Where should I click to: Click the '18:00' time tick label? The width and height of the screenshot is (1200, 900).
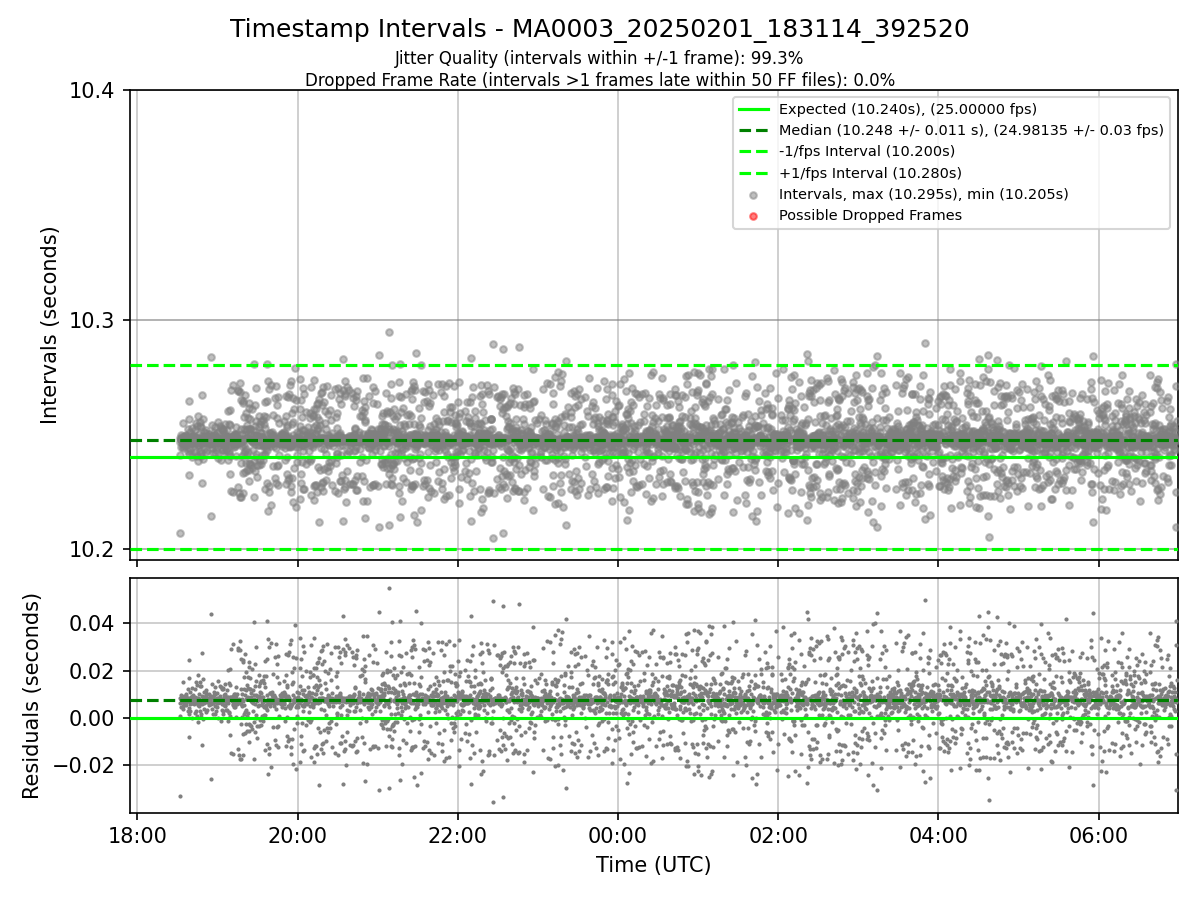[x=137, y=834]
